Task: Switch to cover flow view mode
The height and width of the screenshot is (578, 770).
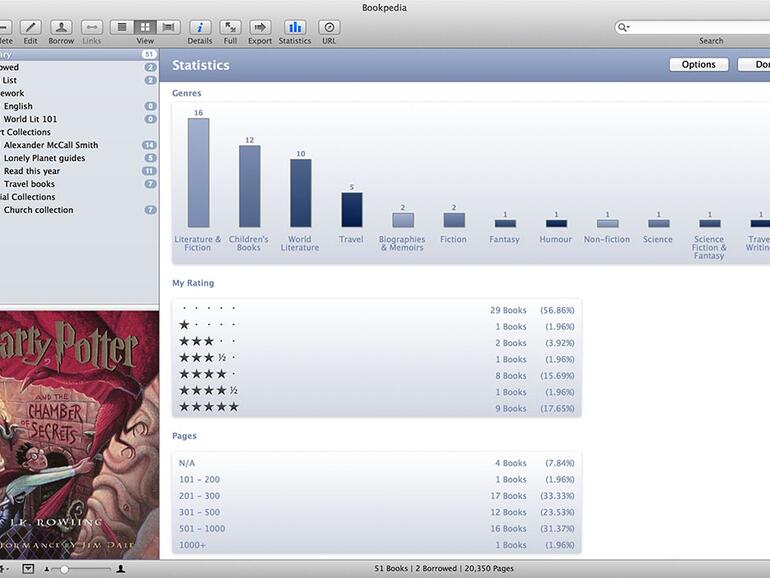Action: coord(169,27)
